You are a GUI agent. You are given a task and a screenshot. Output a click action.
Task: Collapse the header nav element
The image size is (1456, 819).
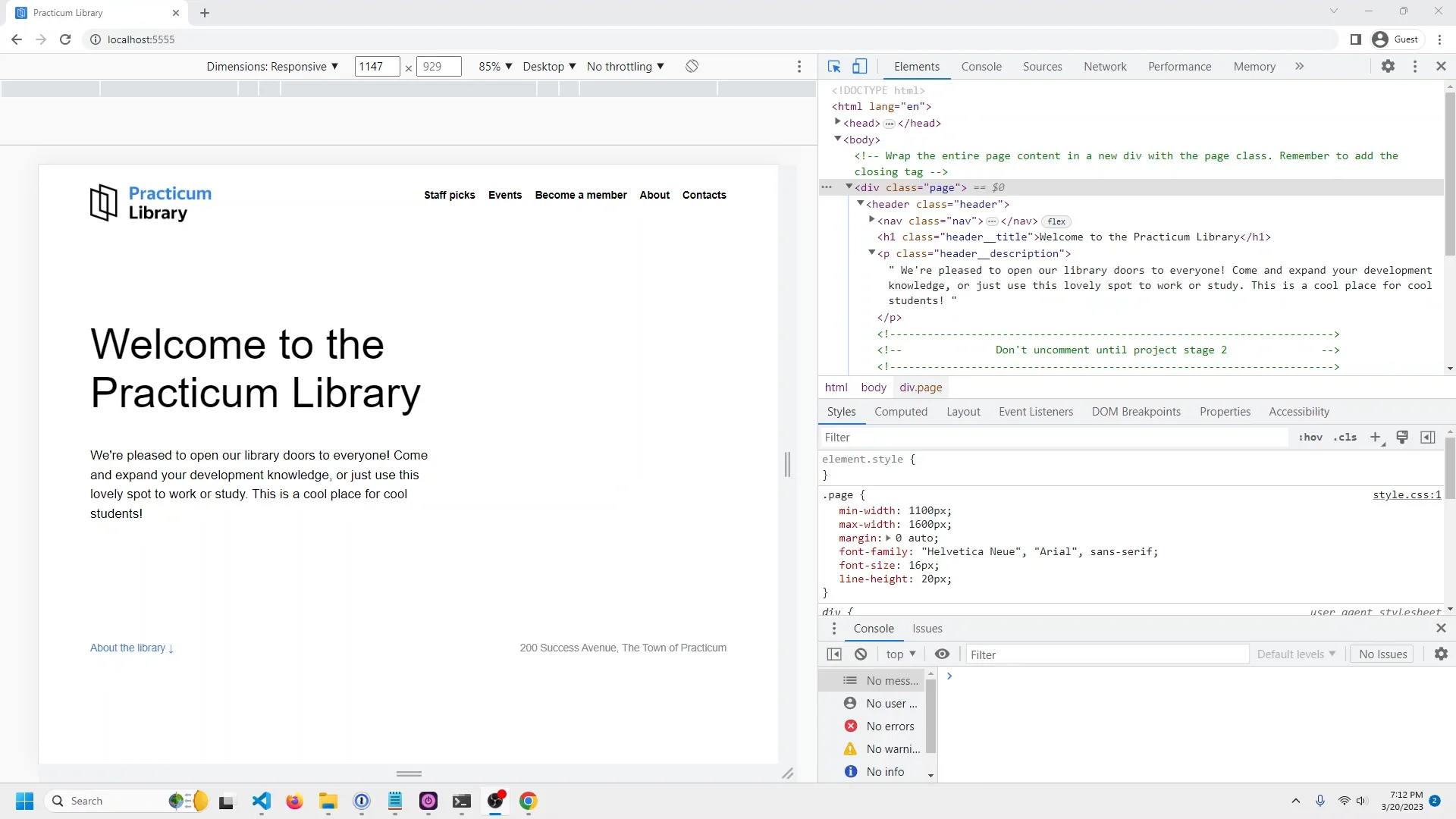tap(871, 221)
